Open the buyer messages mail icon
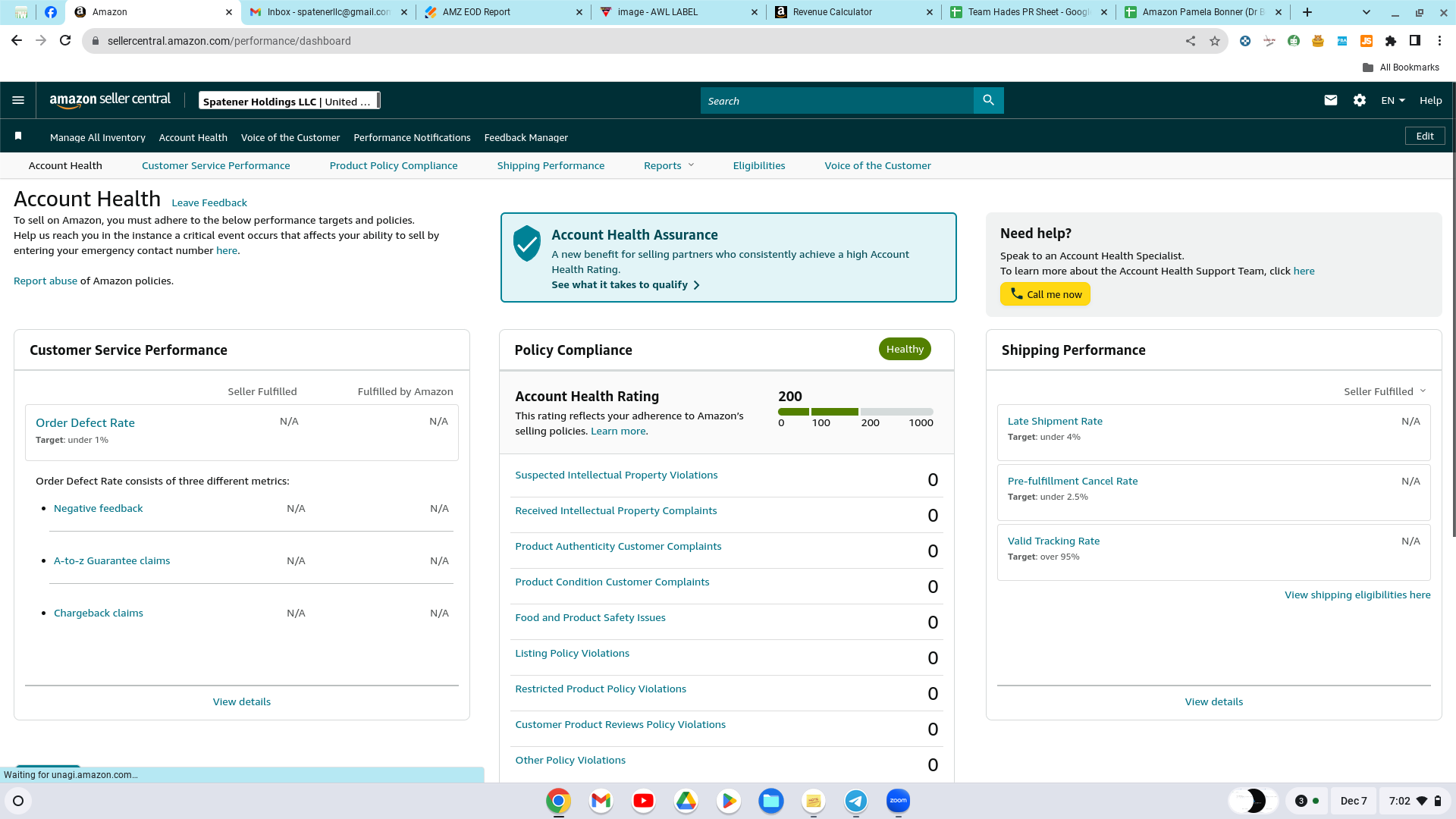1456x819 pixels. click(1330, 100)
